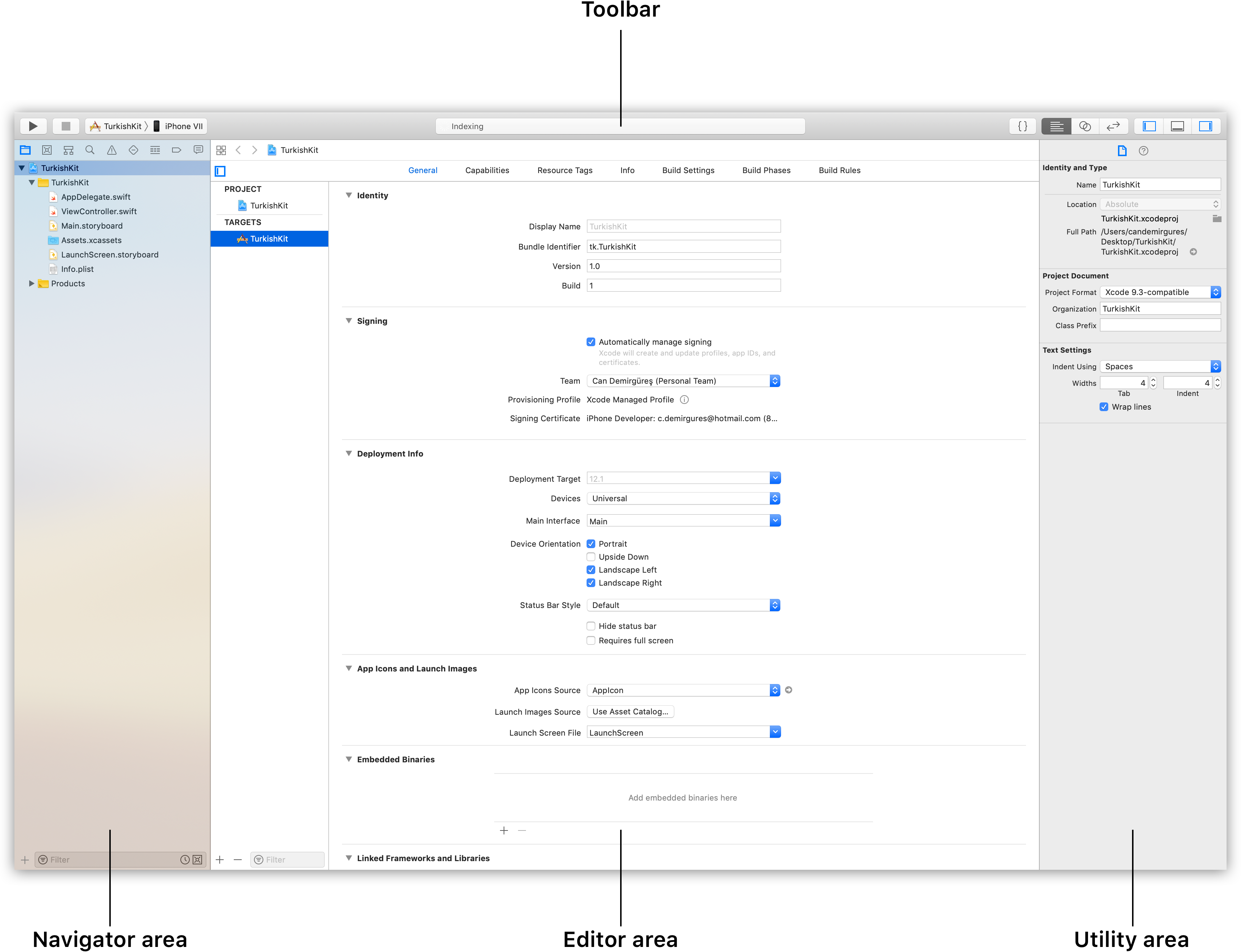
Task: Select the Standard editor button
Action: click(x=1056, y=126)
